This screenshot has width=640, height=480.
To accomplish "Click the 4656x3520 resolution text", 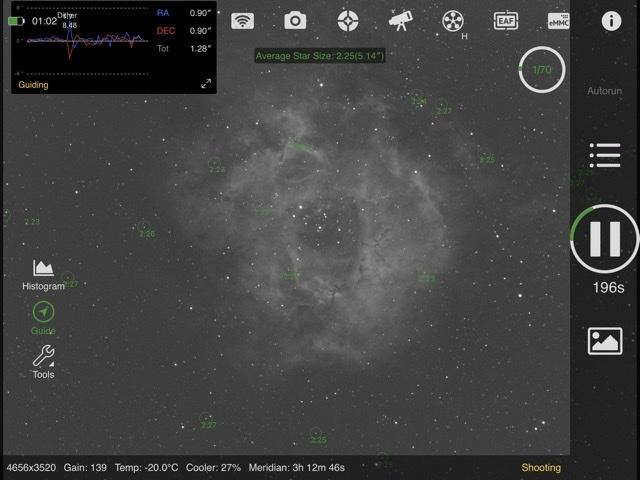I will pos(31,467).
